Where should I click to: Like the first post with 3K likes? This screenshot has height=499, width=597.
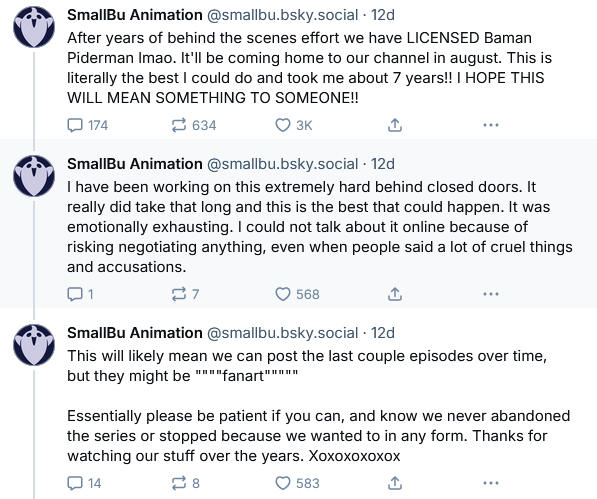point(294,125)
